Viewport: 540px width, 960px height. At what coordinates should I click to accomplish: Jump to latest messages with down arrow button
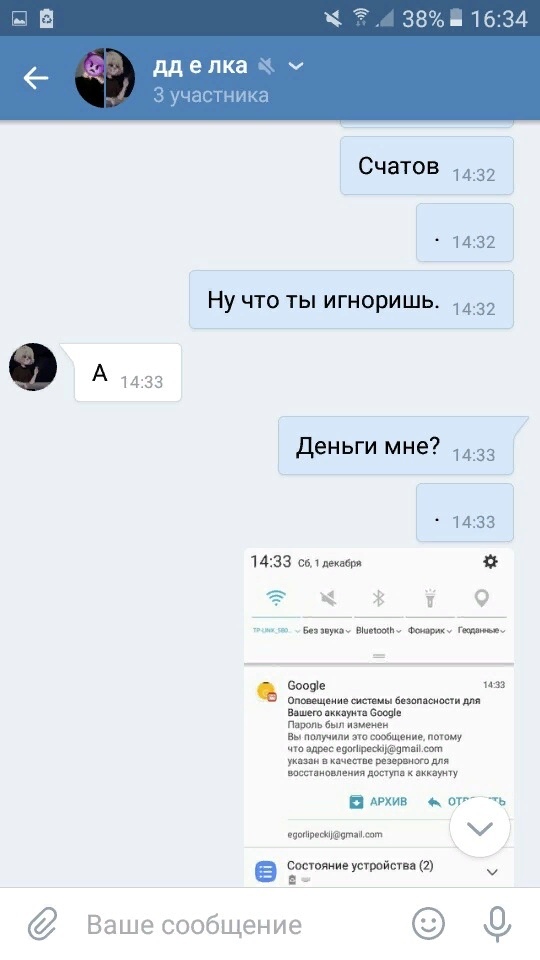point(480,828)
